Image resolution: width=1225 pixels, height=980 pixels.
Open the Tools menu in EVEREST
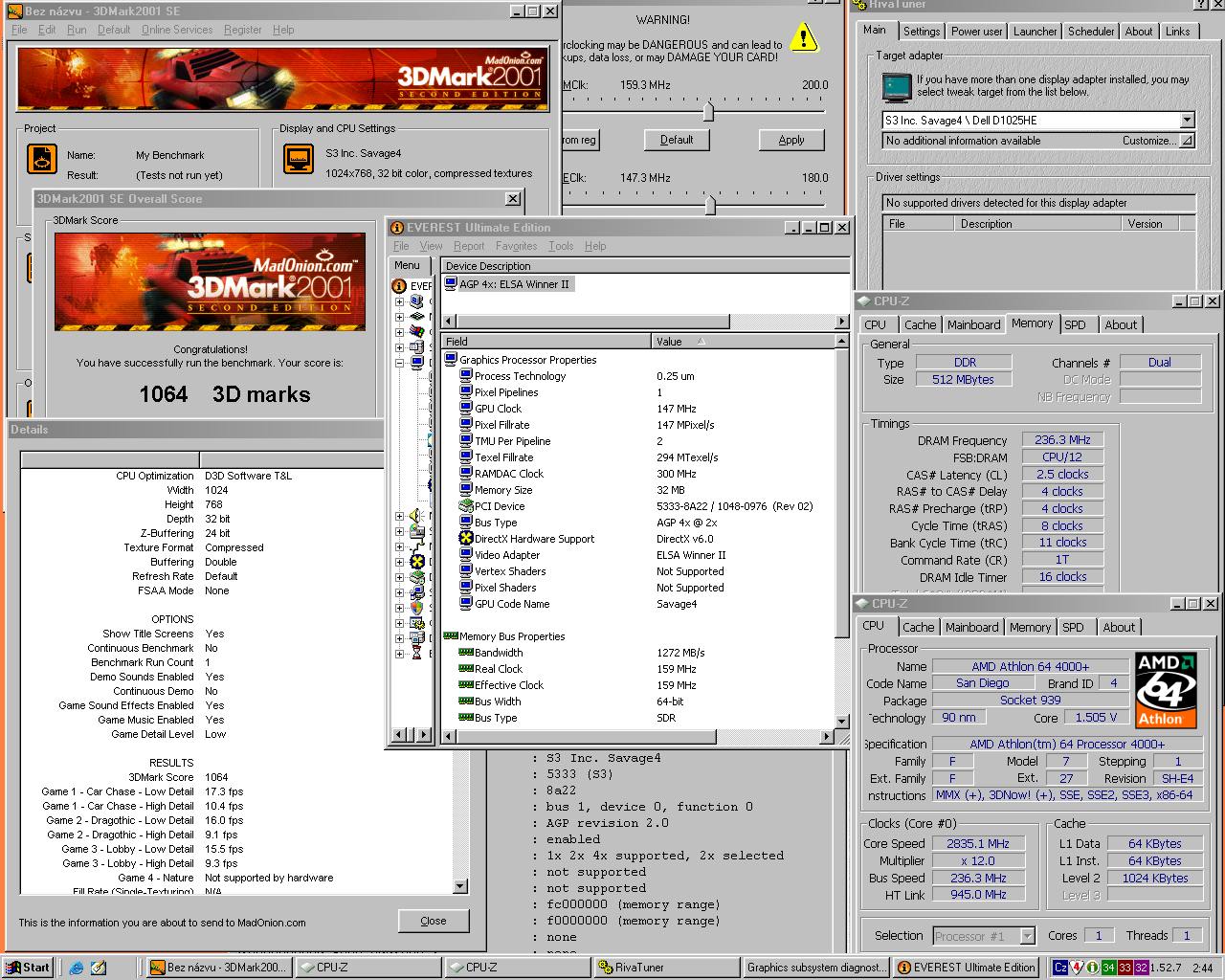(x=561, y=246)
